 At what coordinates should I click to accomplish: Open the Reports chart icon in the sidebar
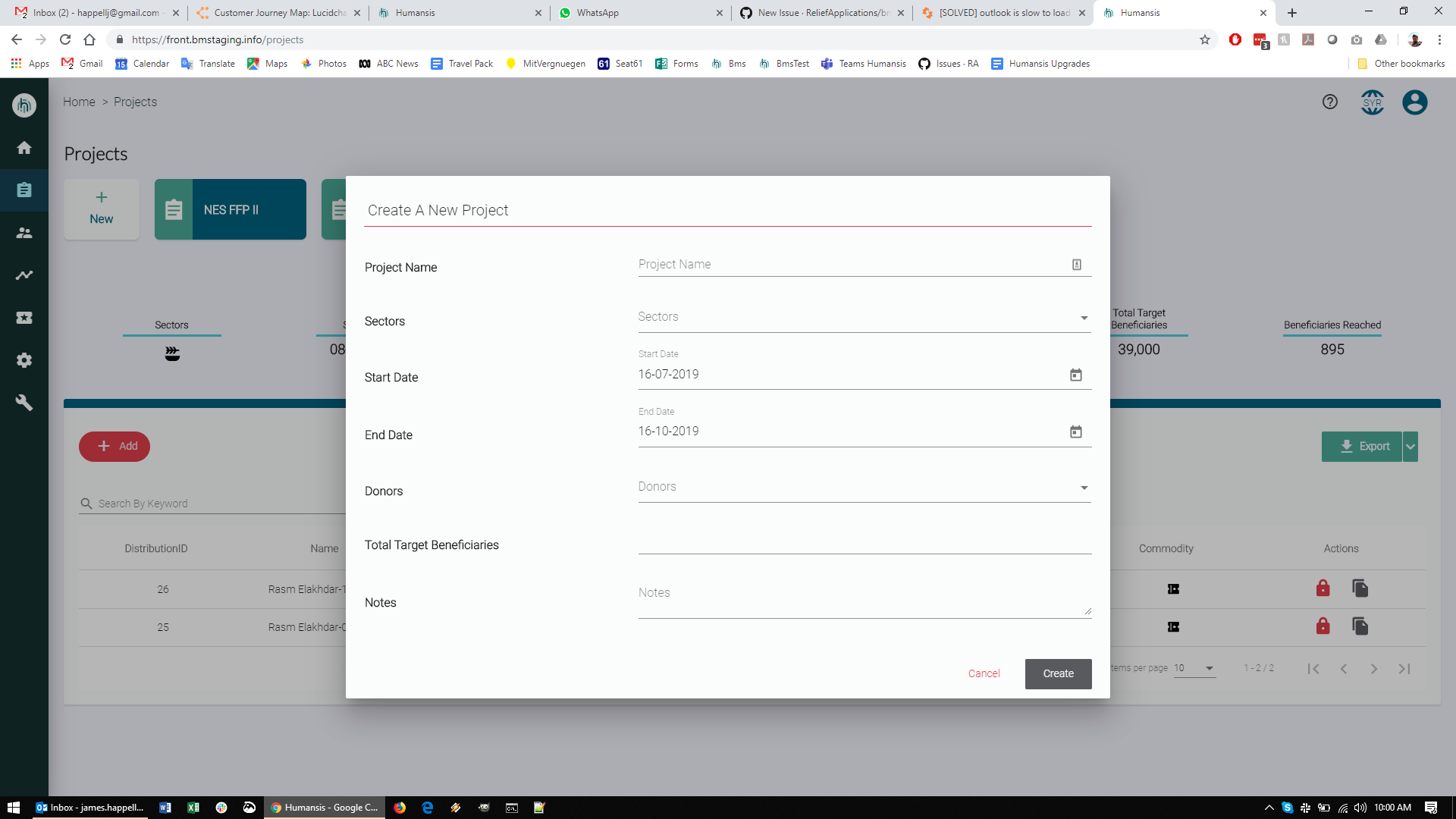click(24, 275)
